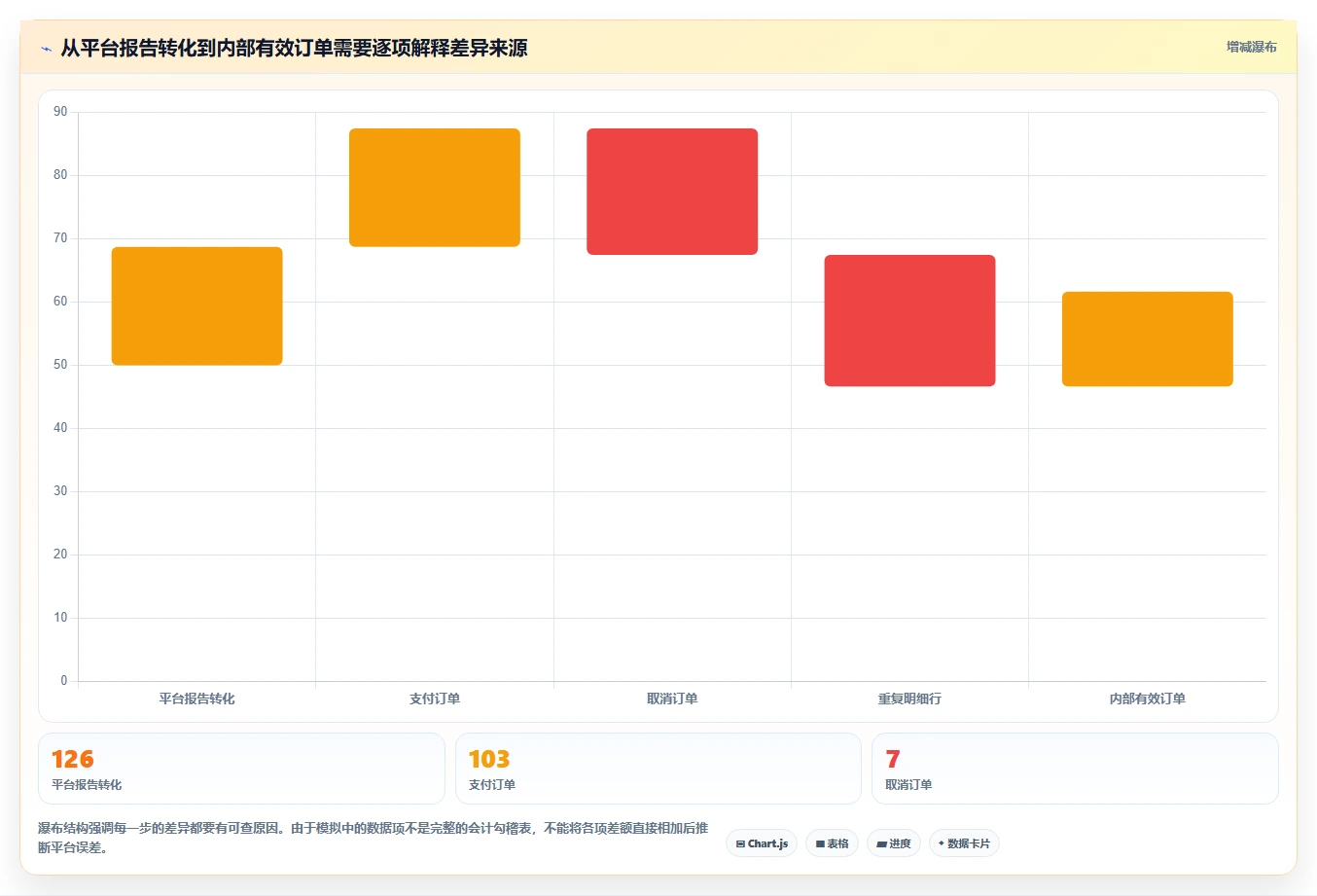Screen dimensions: 1317x896
Task: Click the orange number 126
Action: point(73,759)
